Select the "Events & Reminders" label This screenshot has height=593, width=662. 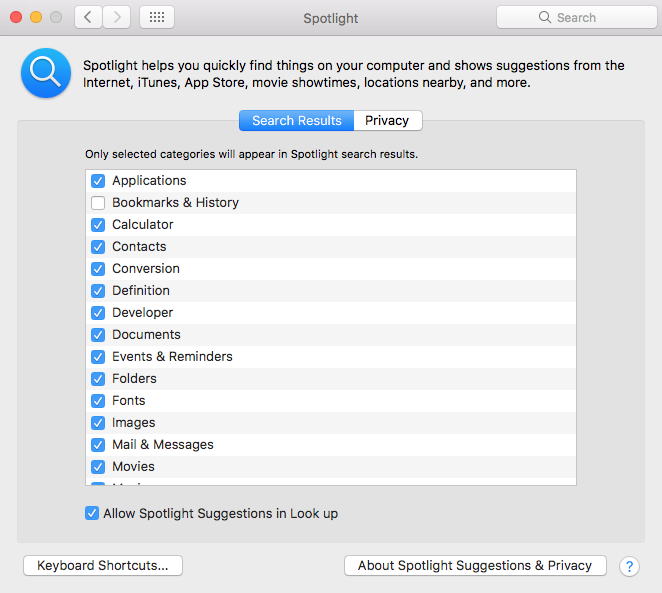[x=172, y=357]
